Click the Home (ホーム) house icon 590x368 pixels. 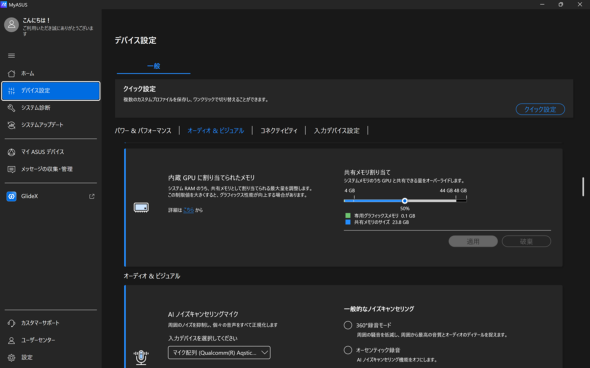[11, 73]
